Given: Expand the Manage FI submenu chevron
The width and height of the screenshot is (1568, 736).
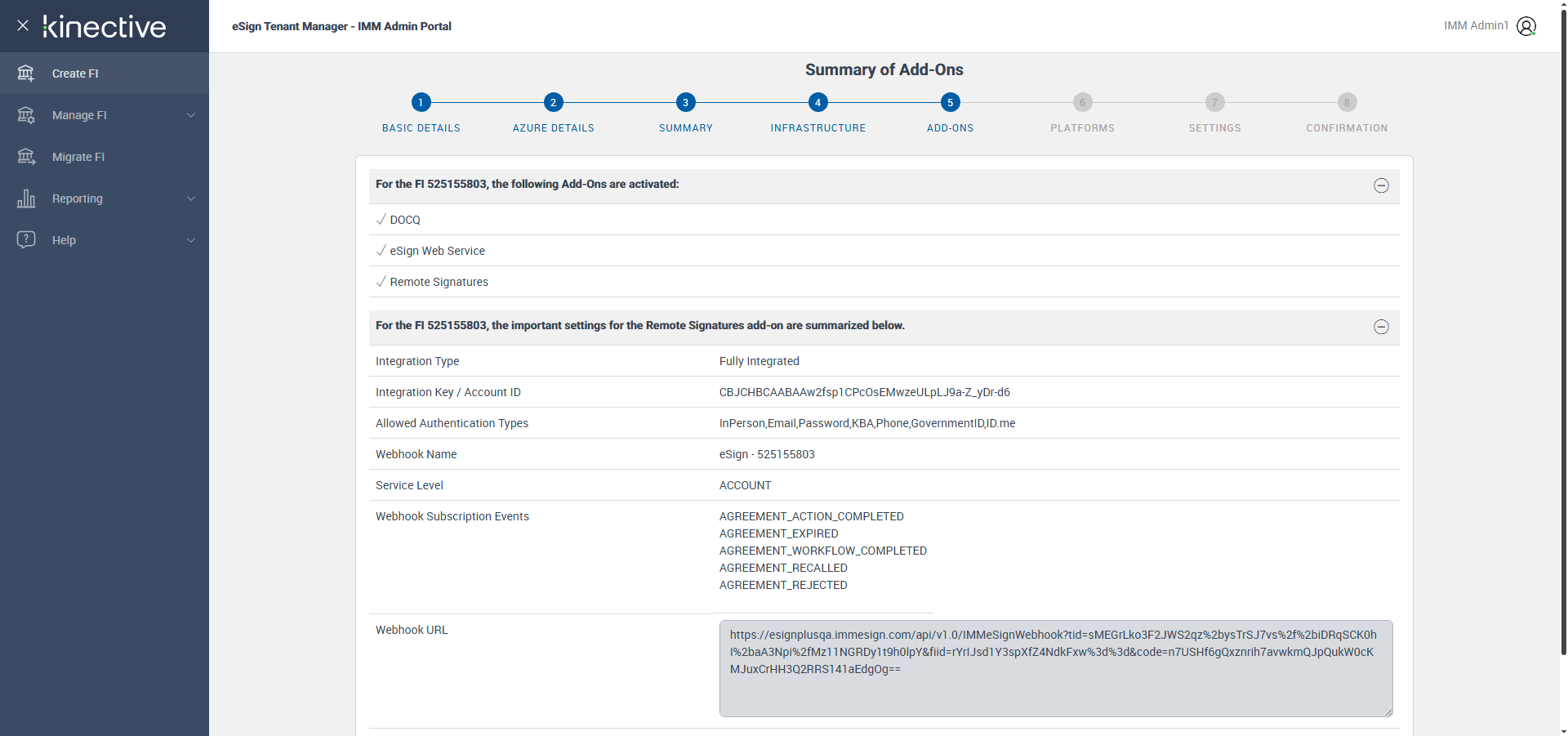Looking at the screenshot, I should pos(191,115).
